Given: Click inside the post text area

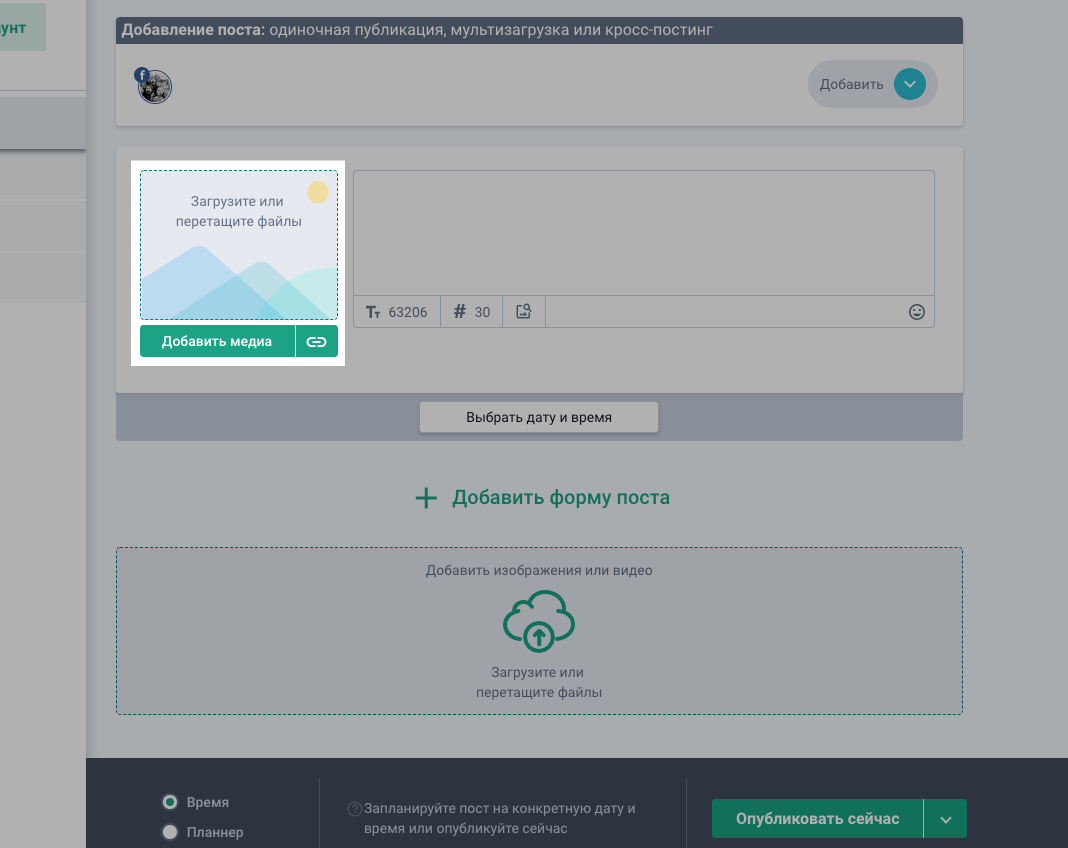Looking at the screenshot, I should click(643, 232).
